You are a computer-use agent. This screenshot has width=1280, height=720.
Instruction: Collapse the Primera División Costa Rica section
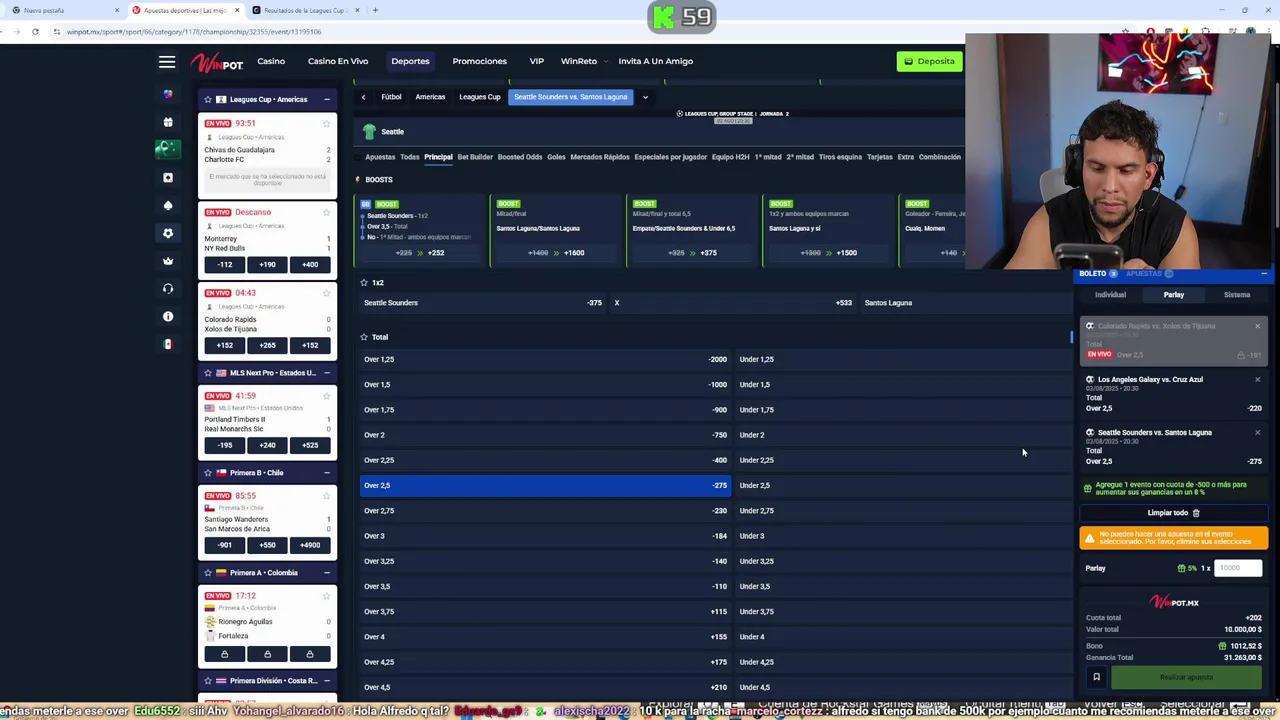point(326,681)
